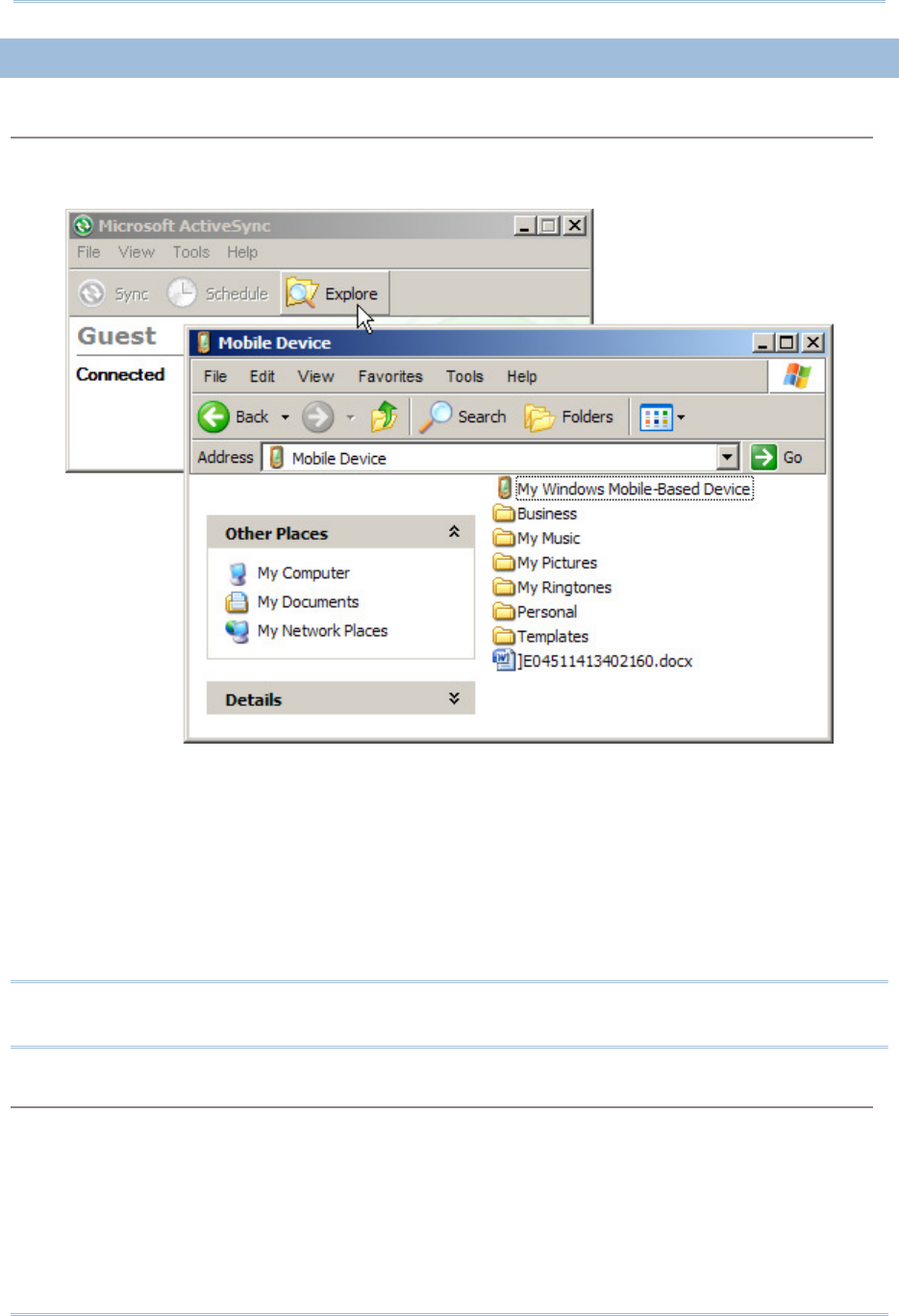Close the Microsoft ActiveSync window
899x1316 pixels.
pyautogui.click(x=574, y=225)
